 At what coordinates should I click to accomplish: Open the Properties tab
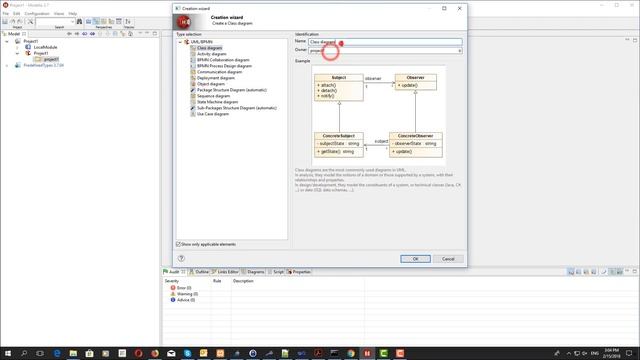click(299, 272)
